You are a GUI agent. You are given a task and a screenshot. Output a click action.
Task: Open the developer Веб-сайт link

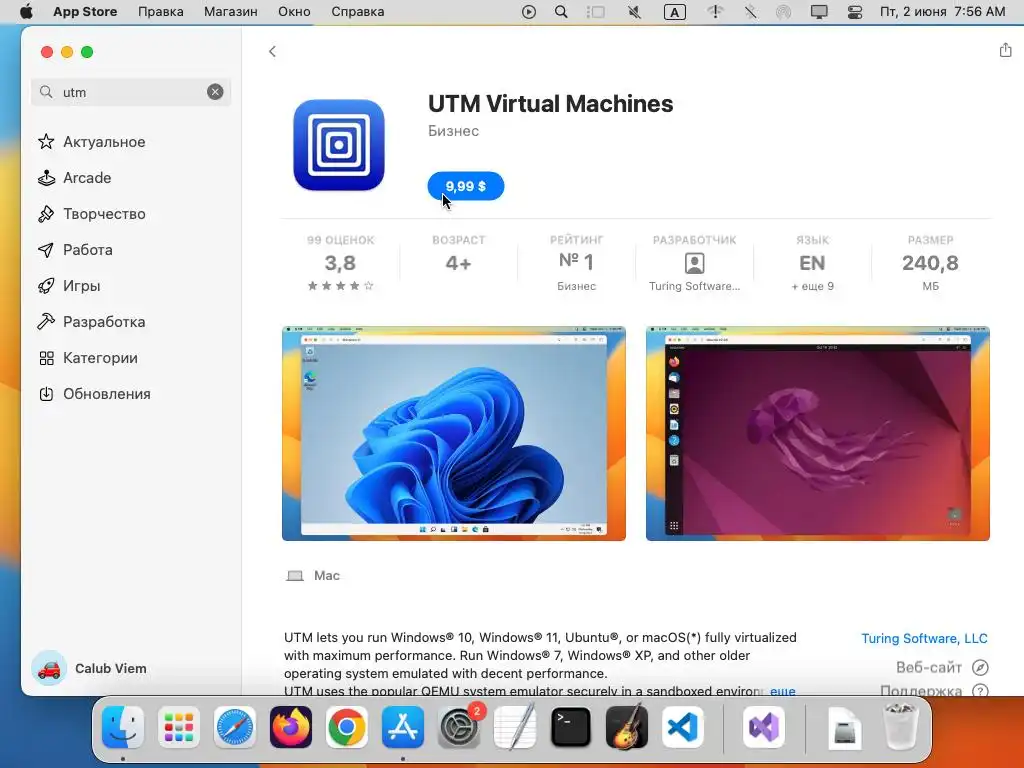tap(942, 667)
